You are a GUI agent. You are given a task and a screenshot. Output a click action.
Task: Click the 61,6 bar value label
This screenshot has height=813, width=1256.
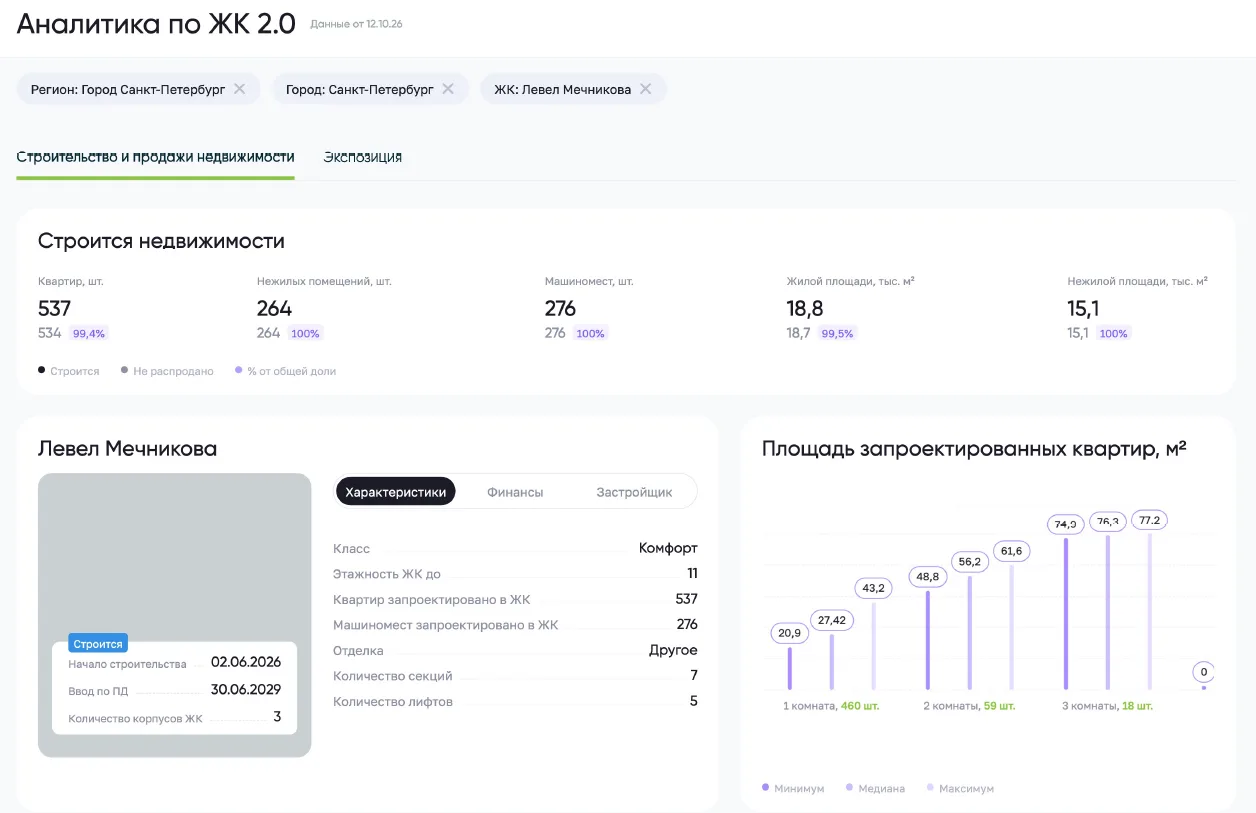[1012, 551]
